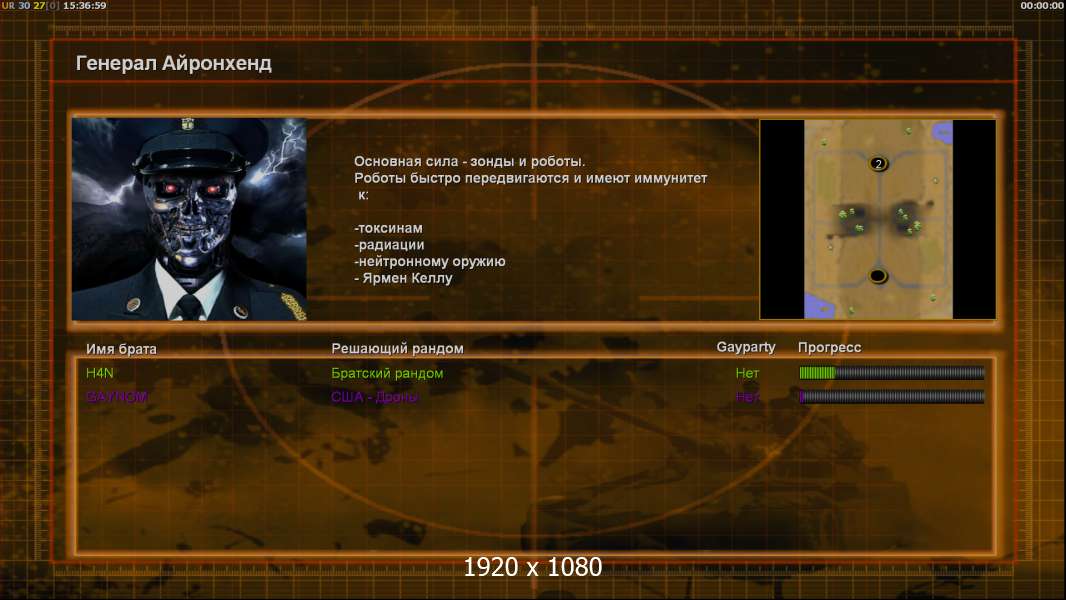Click the line '- Ярмен Келлу'
Viewport: 1066px width, 600px height.
tap(403, 278)
